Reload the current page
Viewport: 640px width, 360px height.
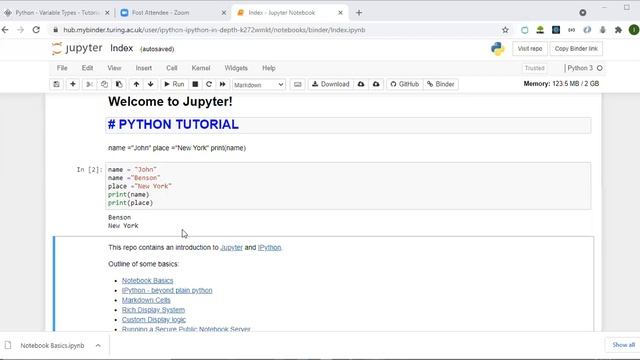pos(36,30)
